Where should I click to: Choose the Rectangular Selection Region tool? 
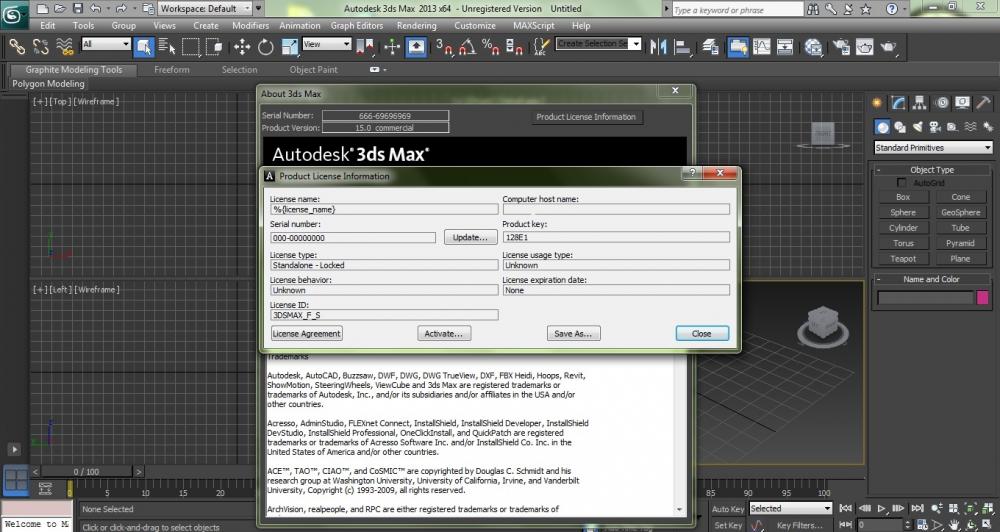(191, 47)
